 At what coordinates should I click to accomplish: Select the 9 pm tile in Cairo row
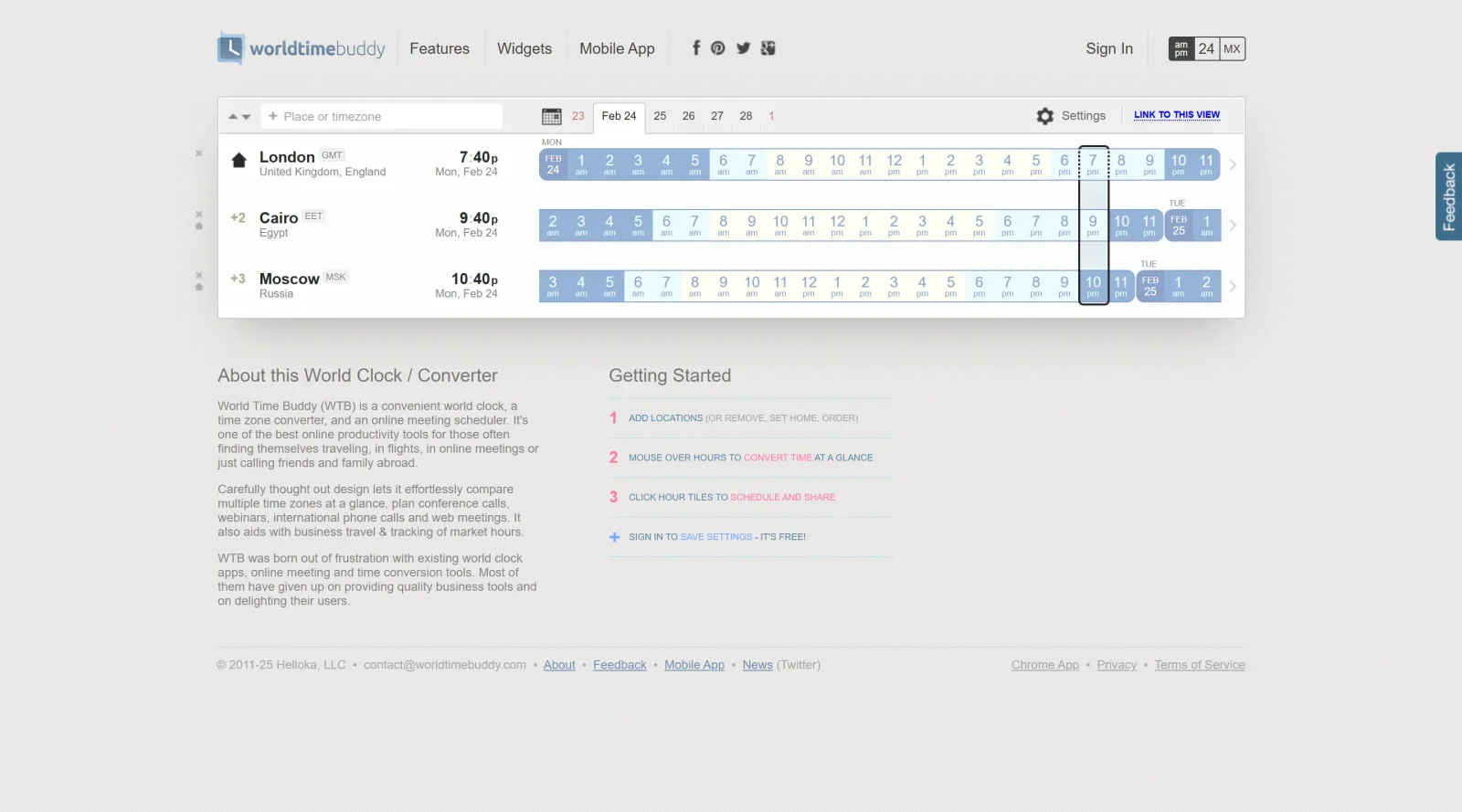(x=1093, y=226)
